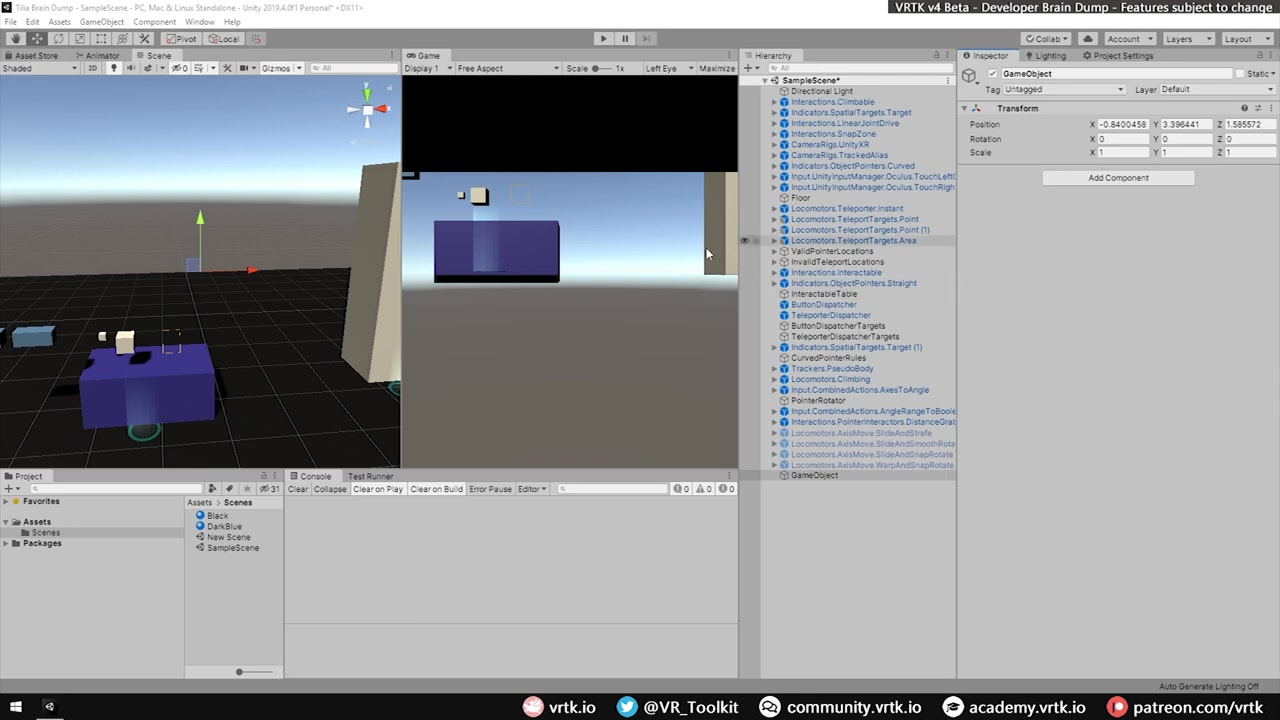Viewport: 1280px width, 720px height.
Task: Open the GameObject menu in the menu bar
Action: (x=101, y=21)
